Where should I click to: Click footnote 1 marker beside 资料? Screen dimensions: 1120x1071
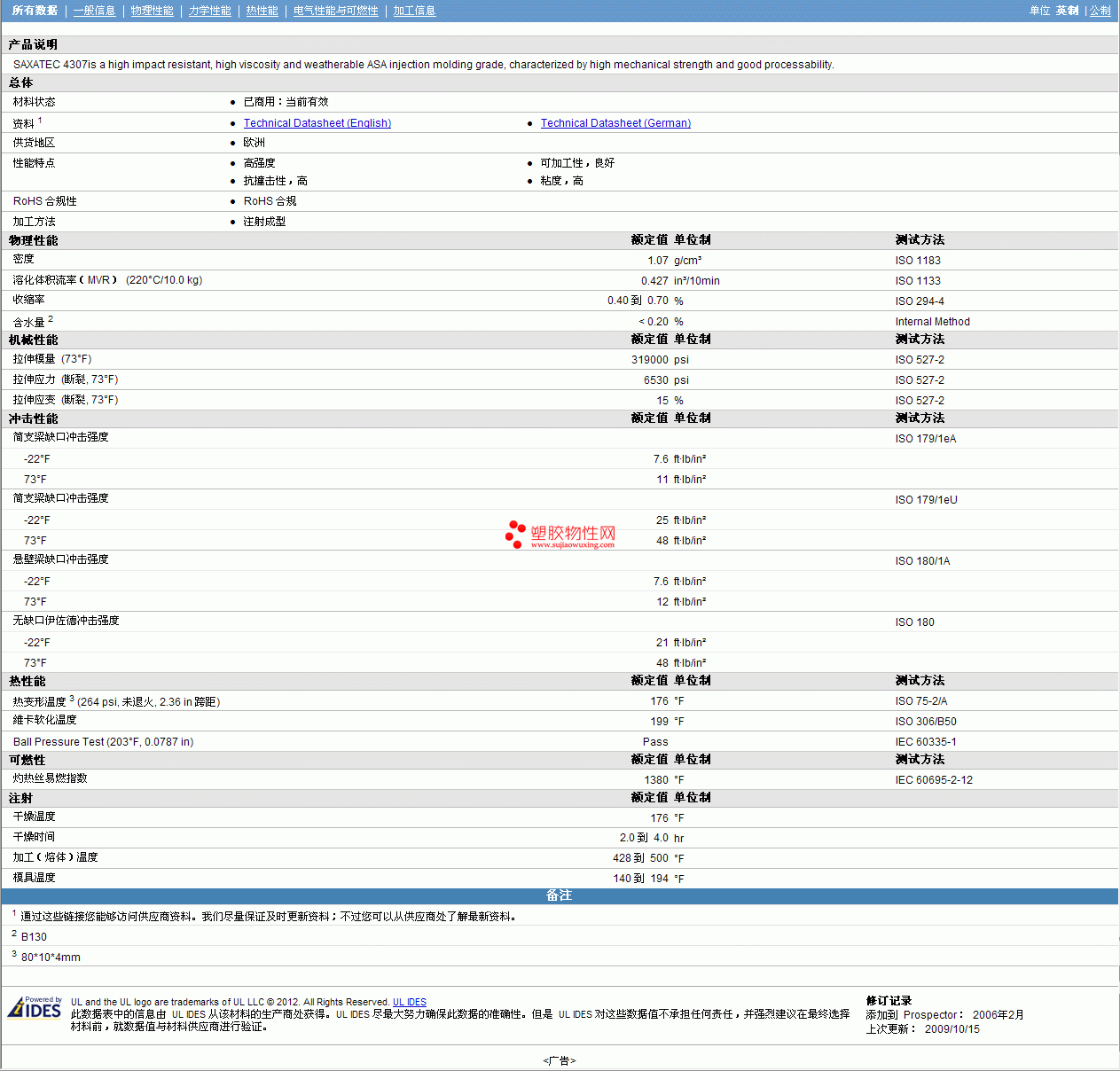[x=40, y=121]
